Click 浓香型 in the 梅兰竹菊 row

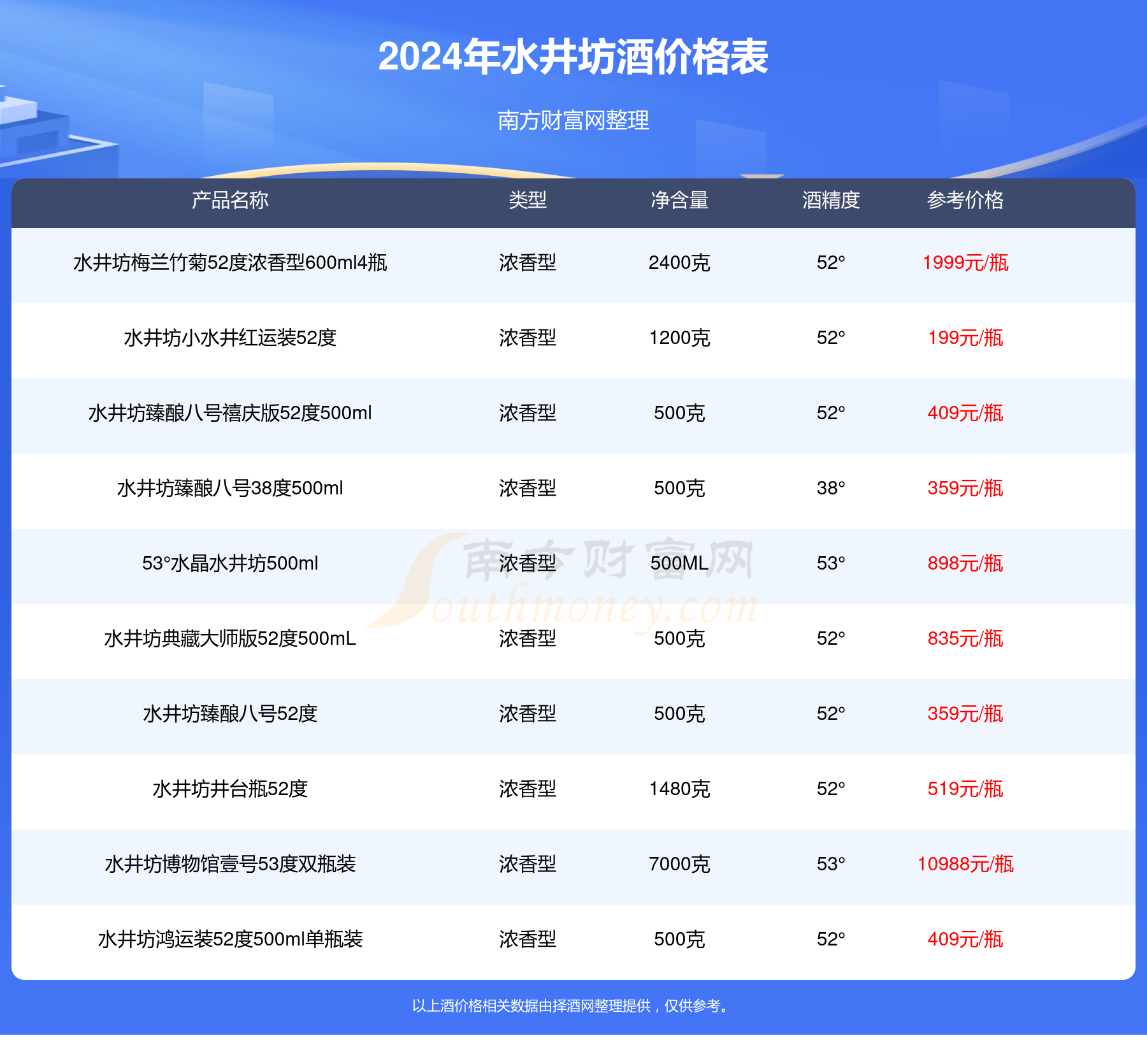tap(528, 262)
